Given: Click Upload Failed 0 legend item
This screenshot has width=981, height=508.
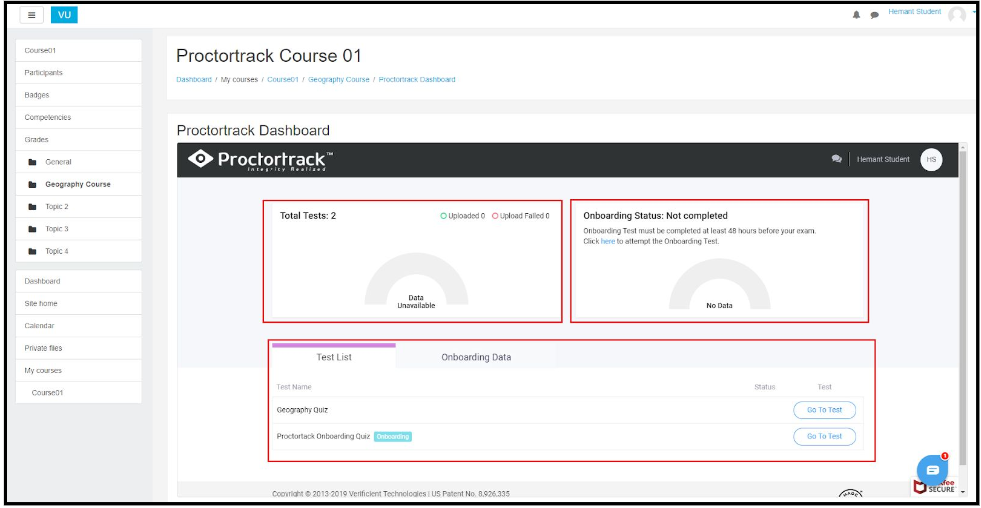Looking at the screenshot, I should [521, 216].
